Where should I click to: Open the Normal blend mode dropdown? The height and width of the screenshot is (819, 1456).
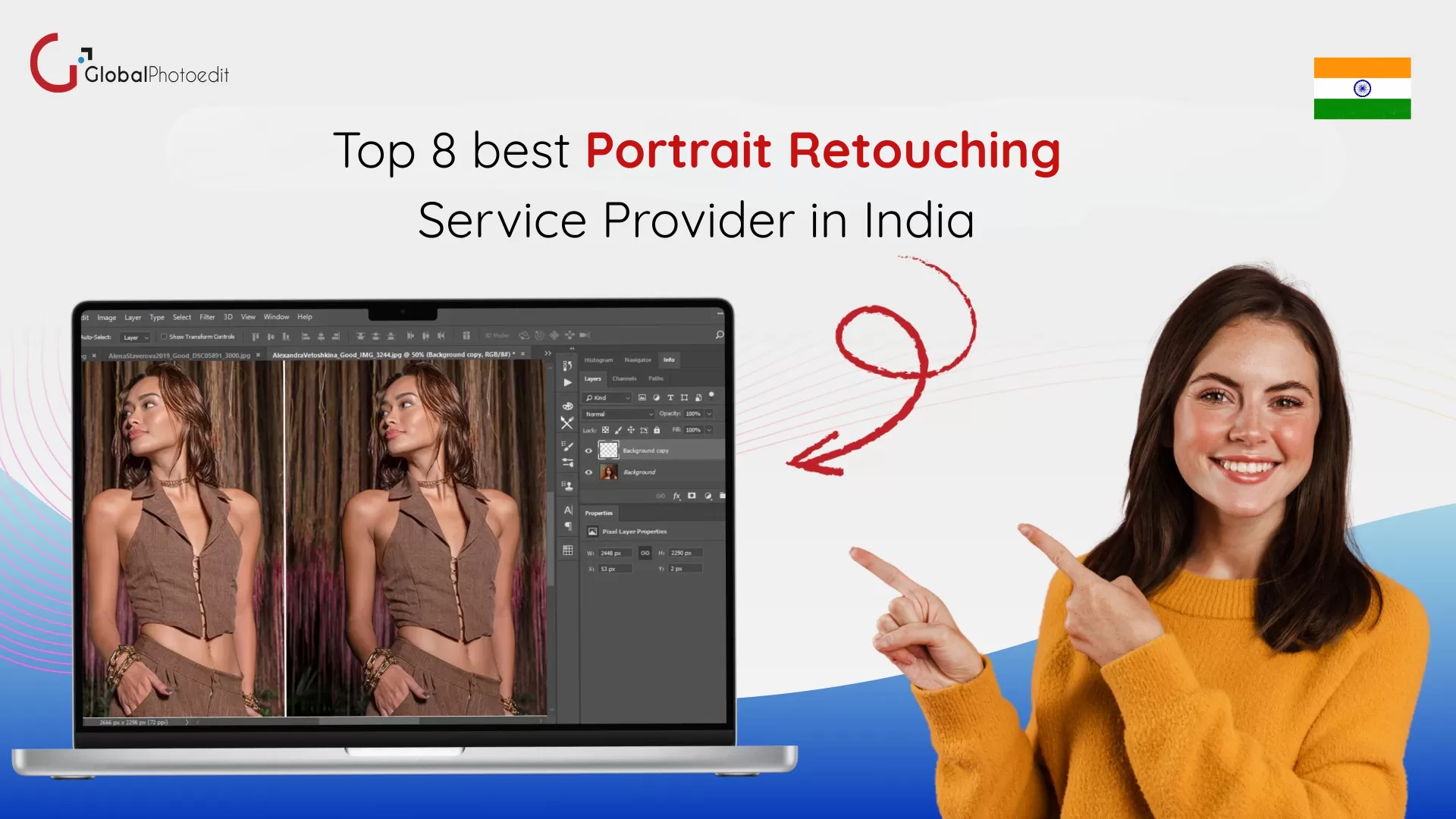click(617, 413)
